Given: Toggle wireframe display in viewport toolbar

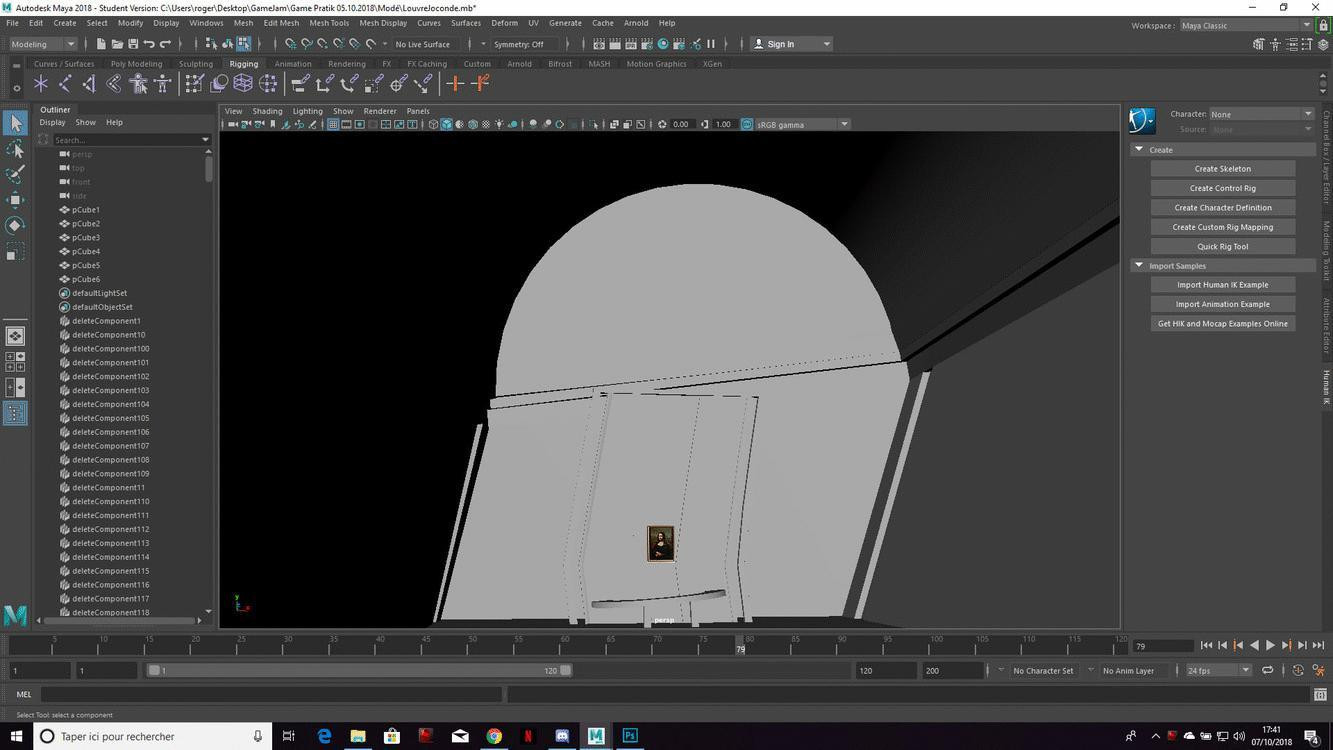Looking at the screenshot, I should 433,124.
